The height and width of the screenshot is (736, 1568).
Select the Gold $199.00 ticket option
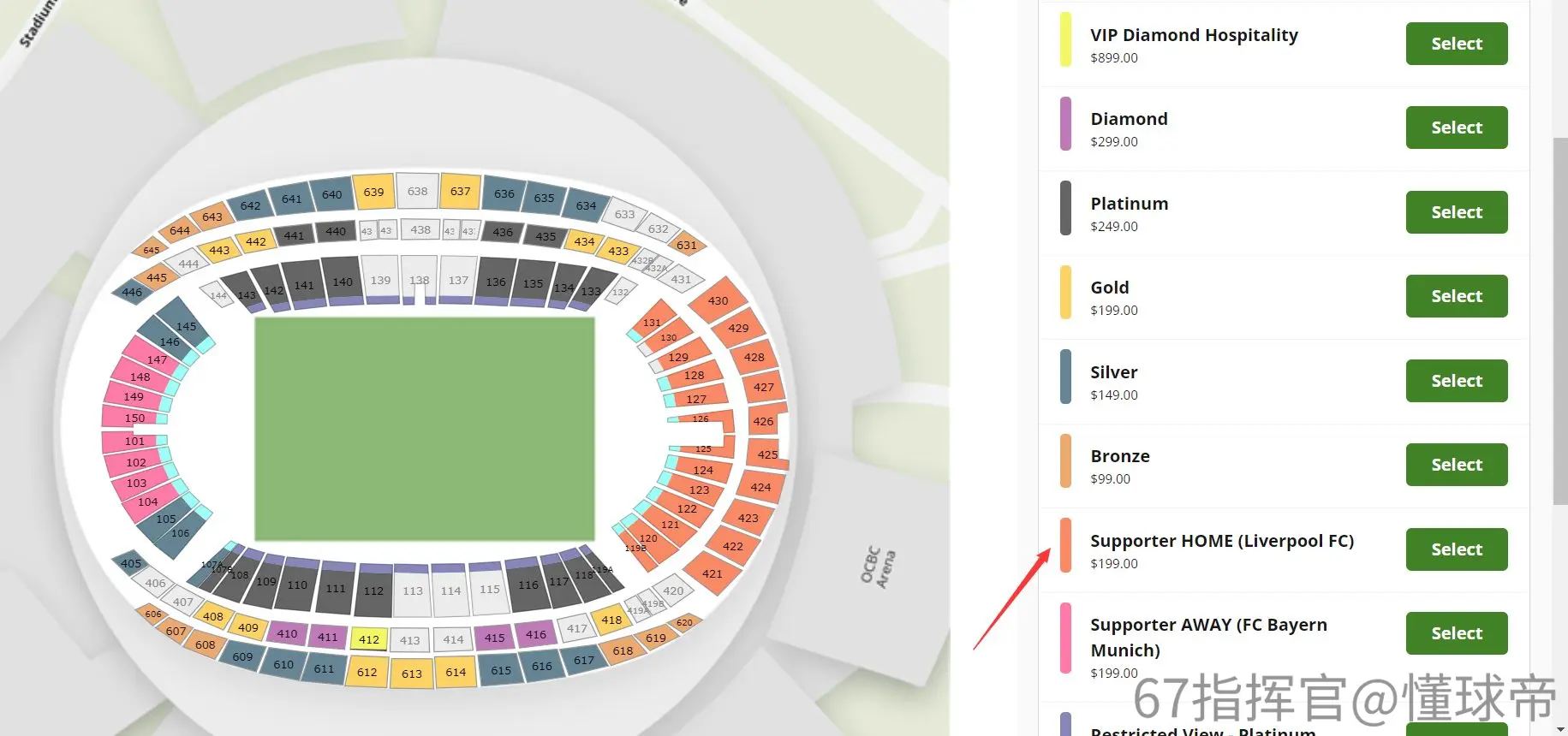point(1456,296)
